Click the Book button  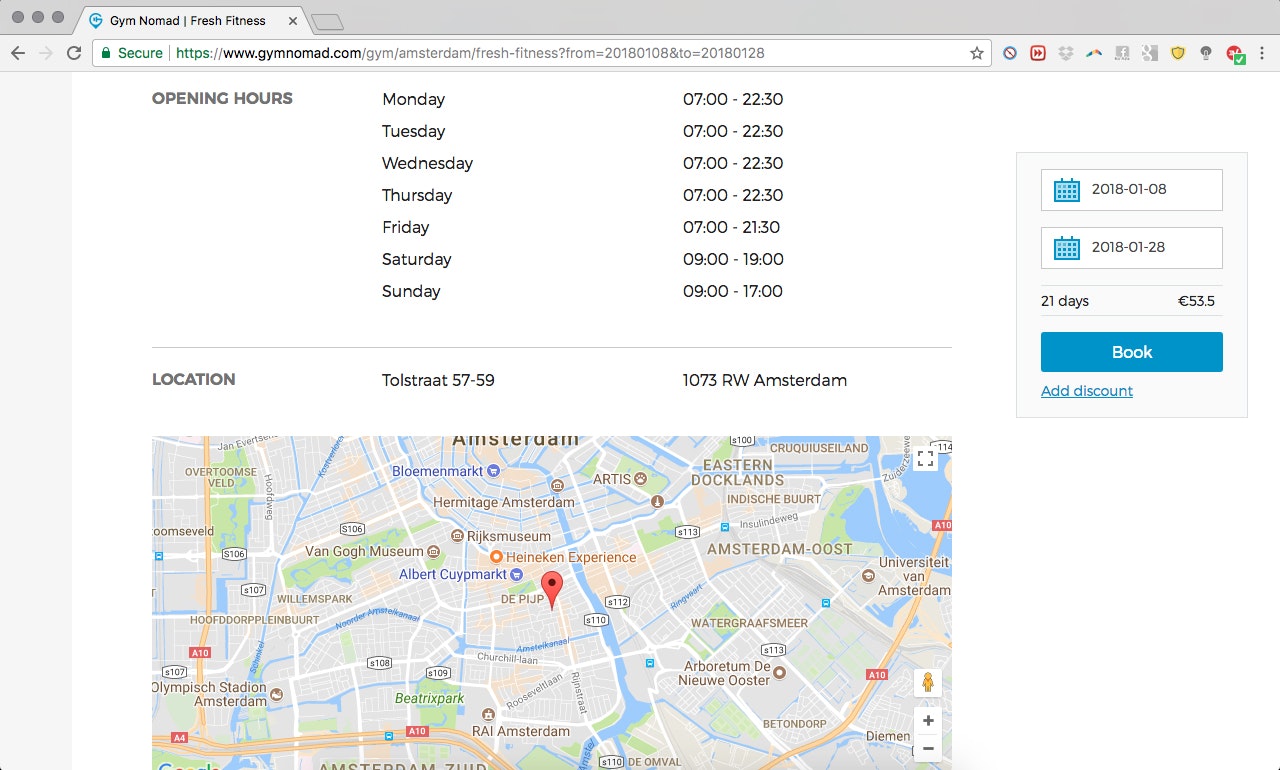click(1132, 352)
